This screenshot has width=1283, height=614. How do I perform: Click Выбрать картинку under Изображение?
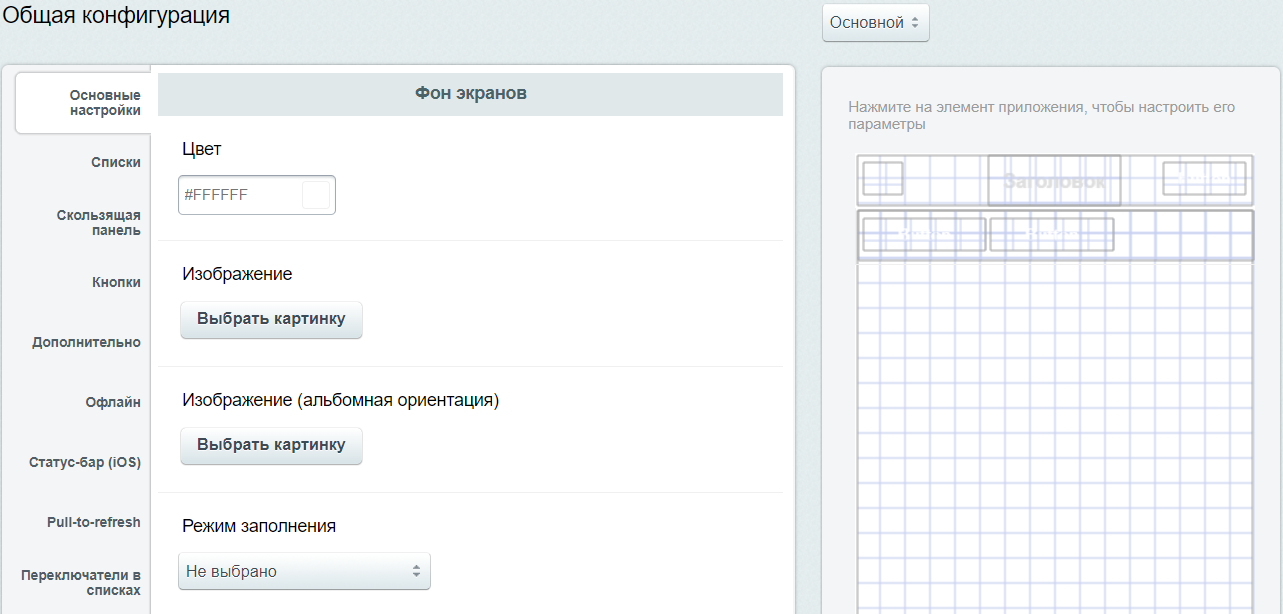pyautogui.click(x=271, y=319)
